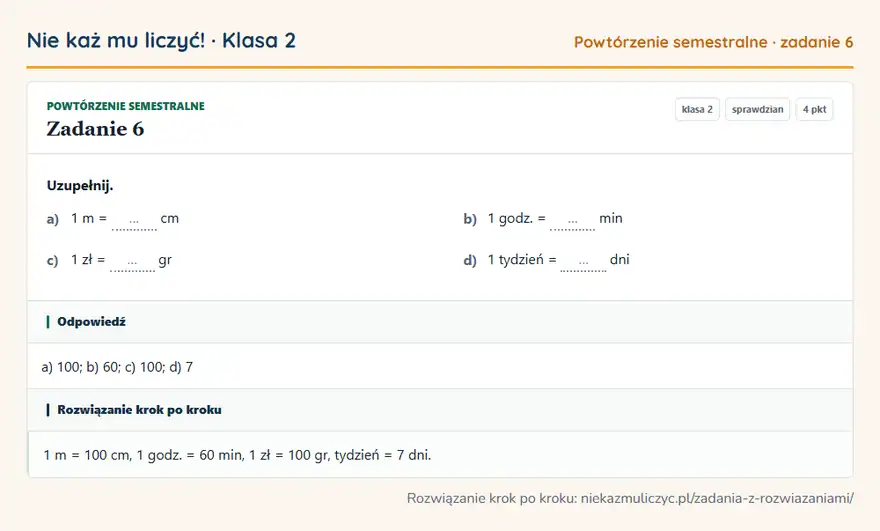The image size is (880, 531).
Task: Click the blank in '1 tydzień = ... dni'
Action: [x=583, y=262]
